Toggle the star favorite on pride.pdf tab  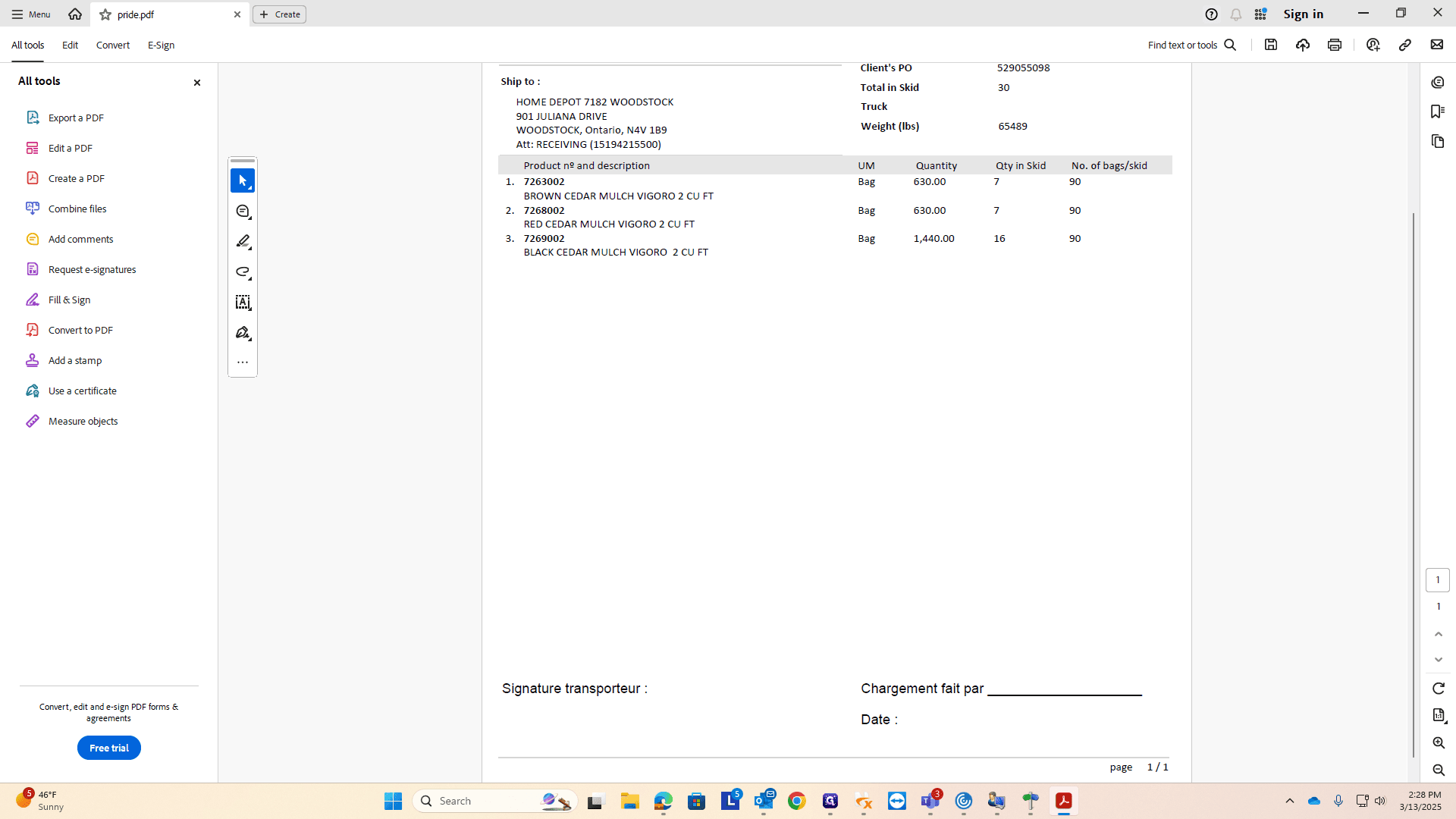click(x=105, y=14)
